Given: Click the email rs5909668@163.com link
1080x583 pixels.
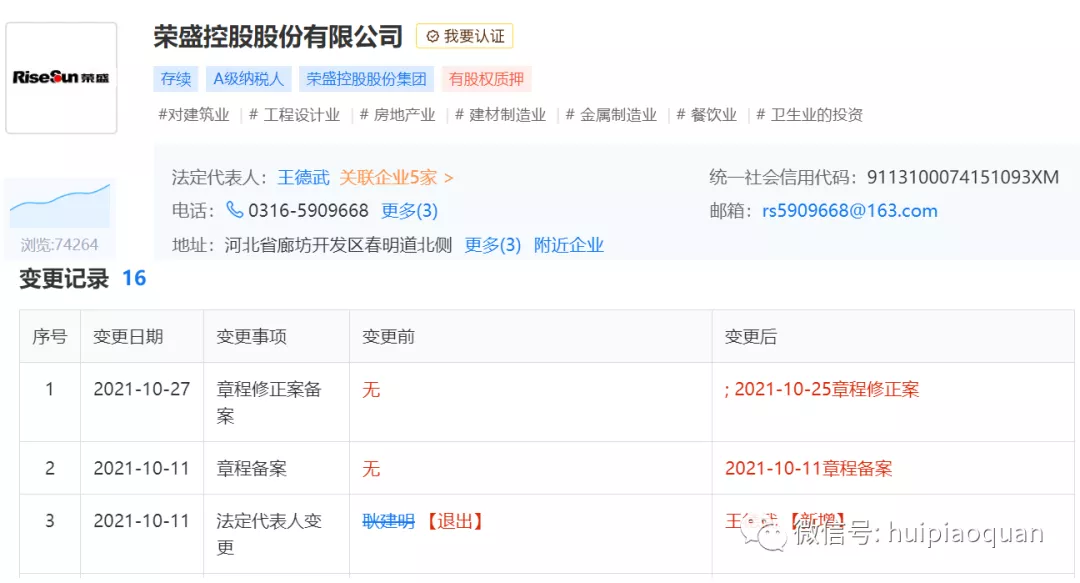Looking at the screenshot, I should 849,211.
